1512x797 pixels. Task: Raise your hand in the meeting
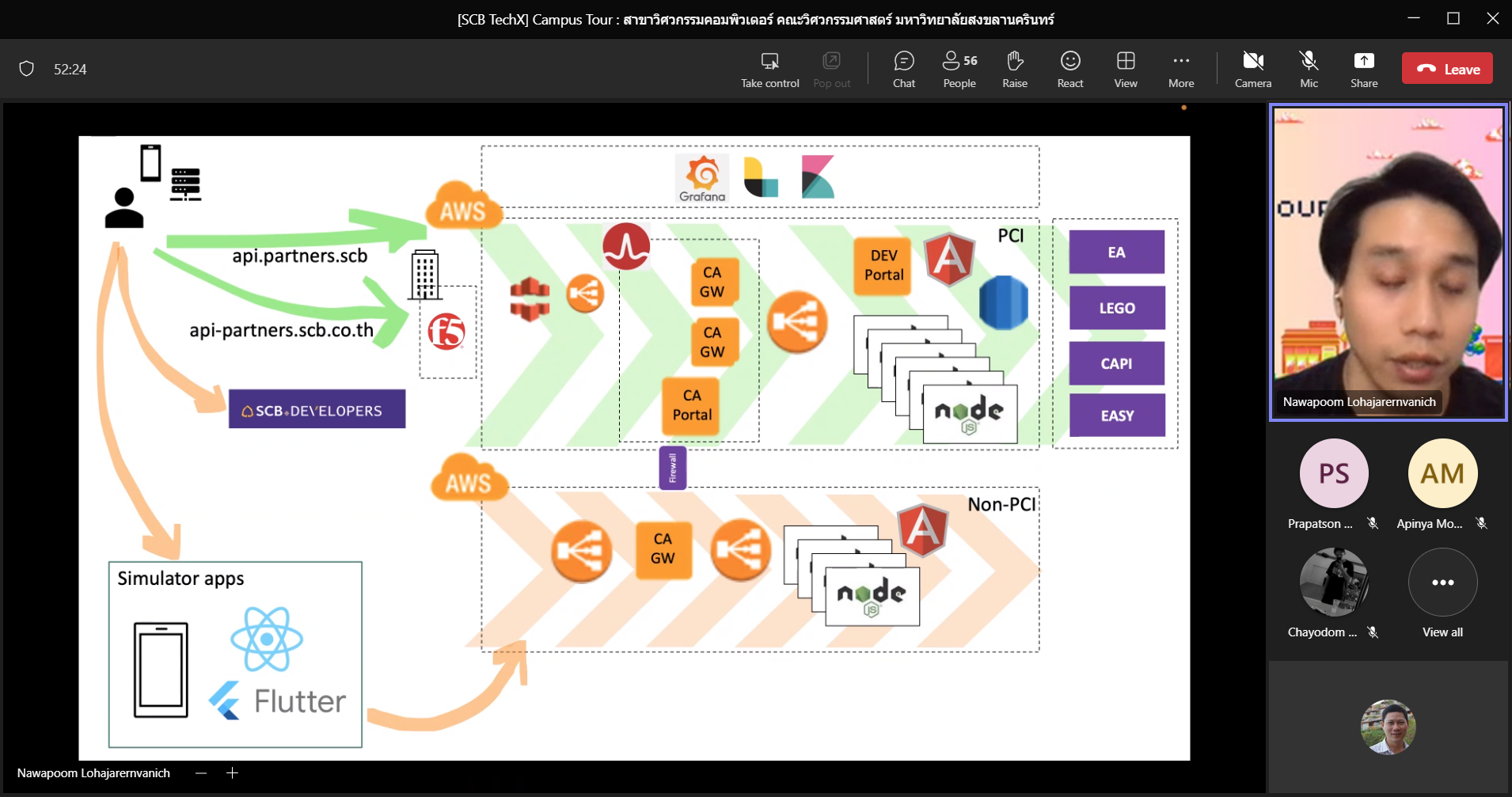pyautogui.click(x=1015, y=70)
